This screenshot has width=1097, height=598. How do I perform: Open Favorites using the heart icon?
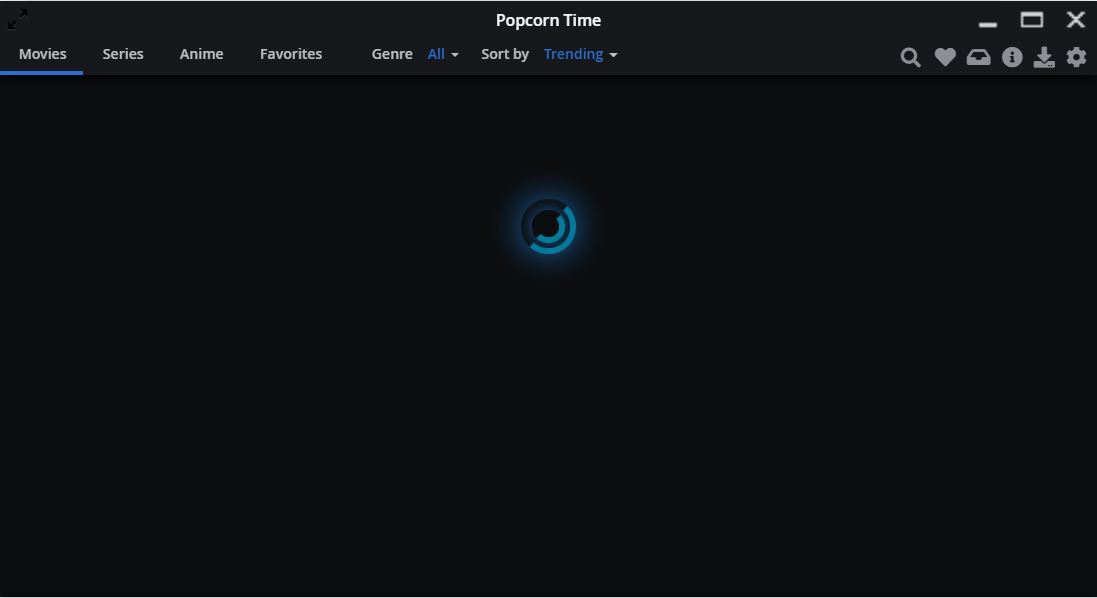[944, 57]
